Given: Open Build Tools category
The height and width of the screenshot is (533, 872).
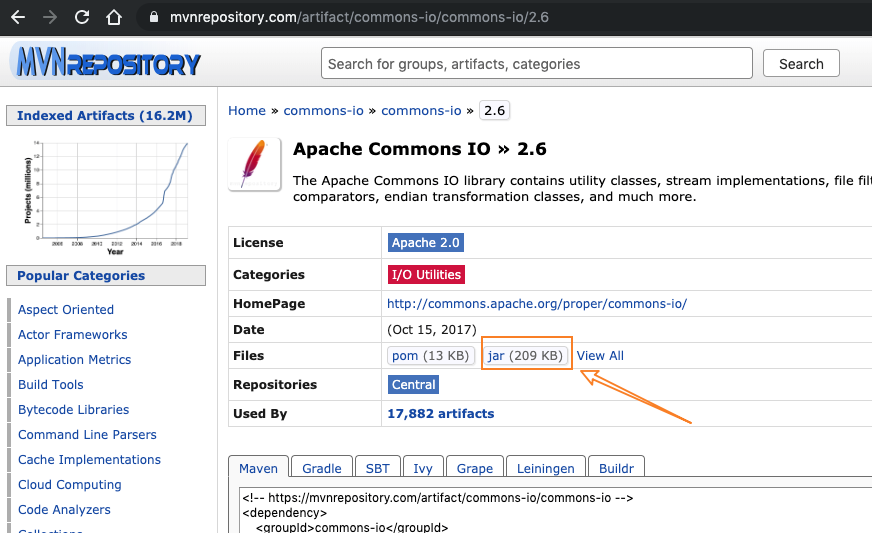Looking at the screenshot, I should [51, 384].
